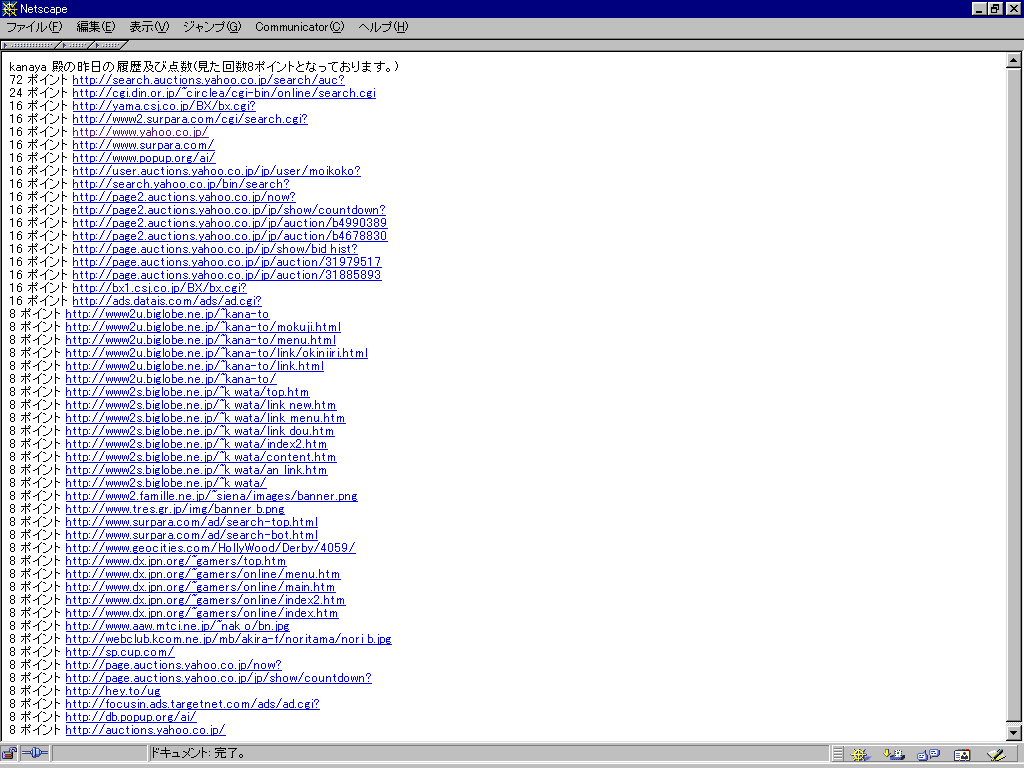Image resolution: width=1024 pixels, height=768 pixels.
Task: Follow the k_wata/top.htm link
Action: pyautogui.click(x=187, y=392)
